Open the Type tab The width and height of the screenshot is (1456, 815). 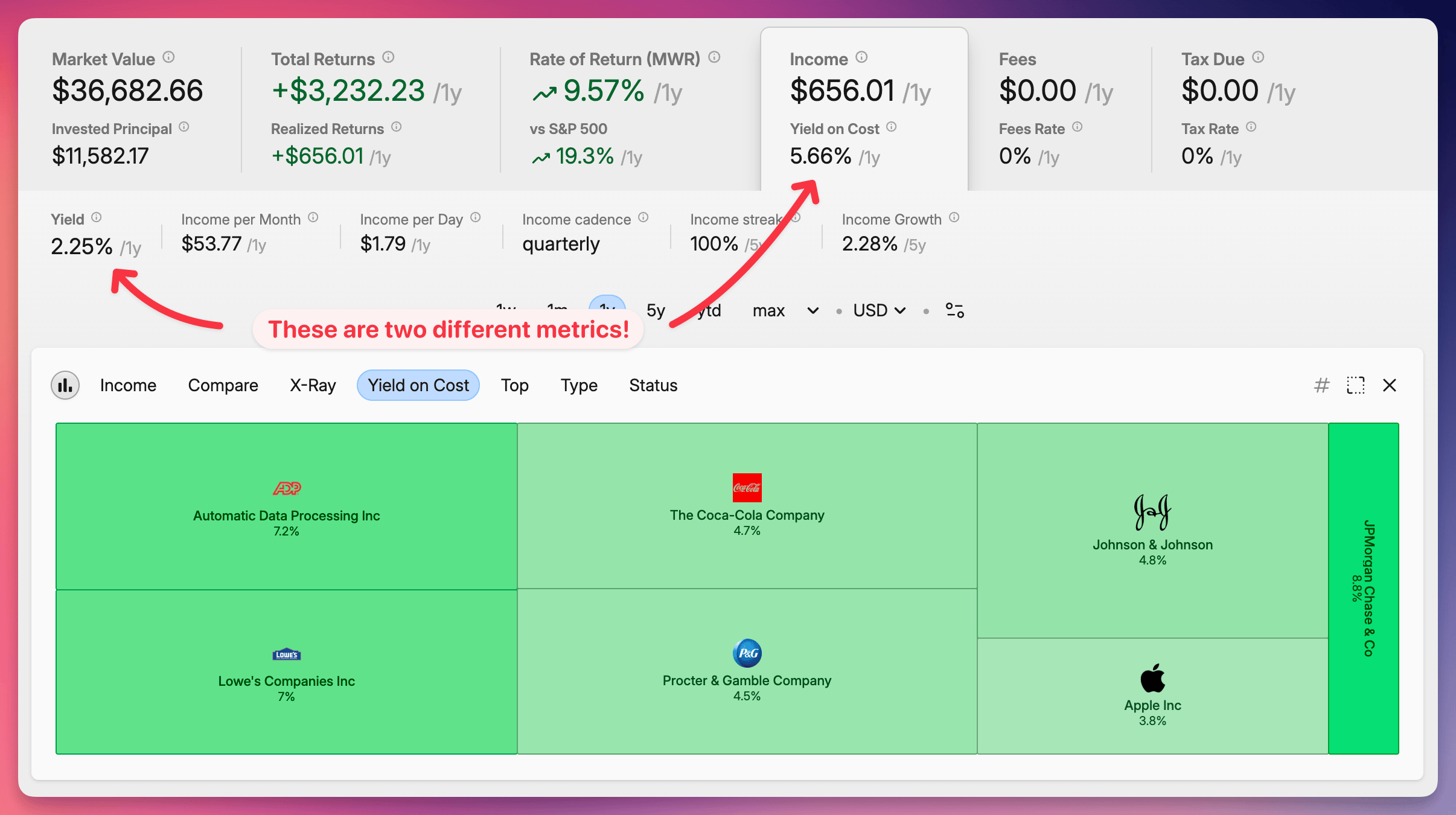pyautogui.click(x=579, y=385)
